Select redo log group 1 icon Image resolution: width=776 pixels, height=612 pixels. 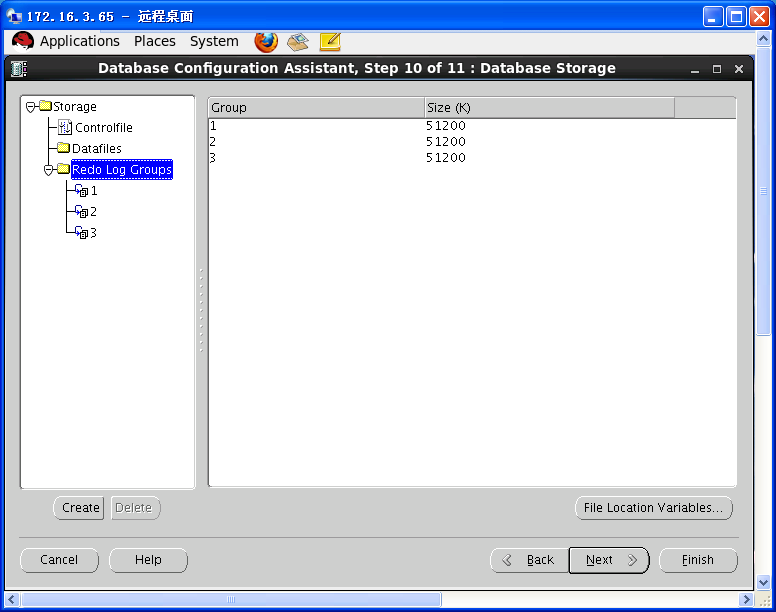point(82,191)
